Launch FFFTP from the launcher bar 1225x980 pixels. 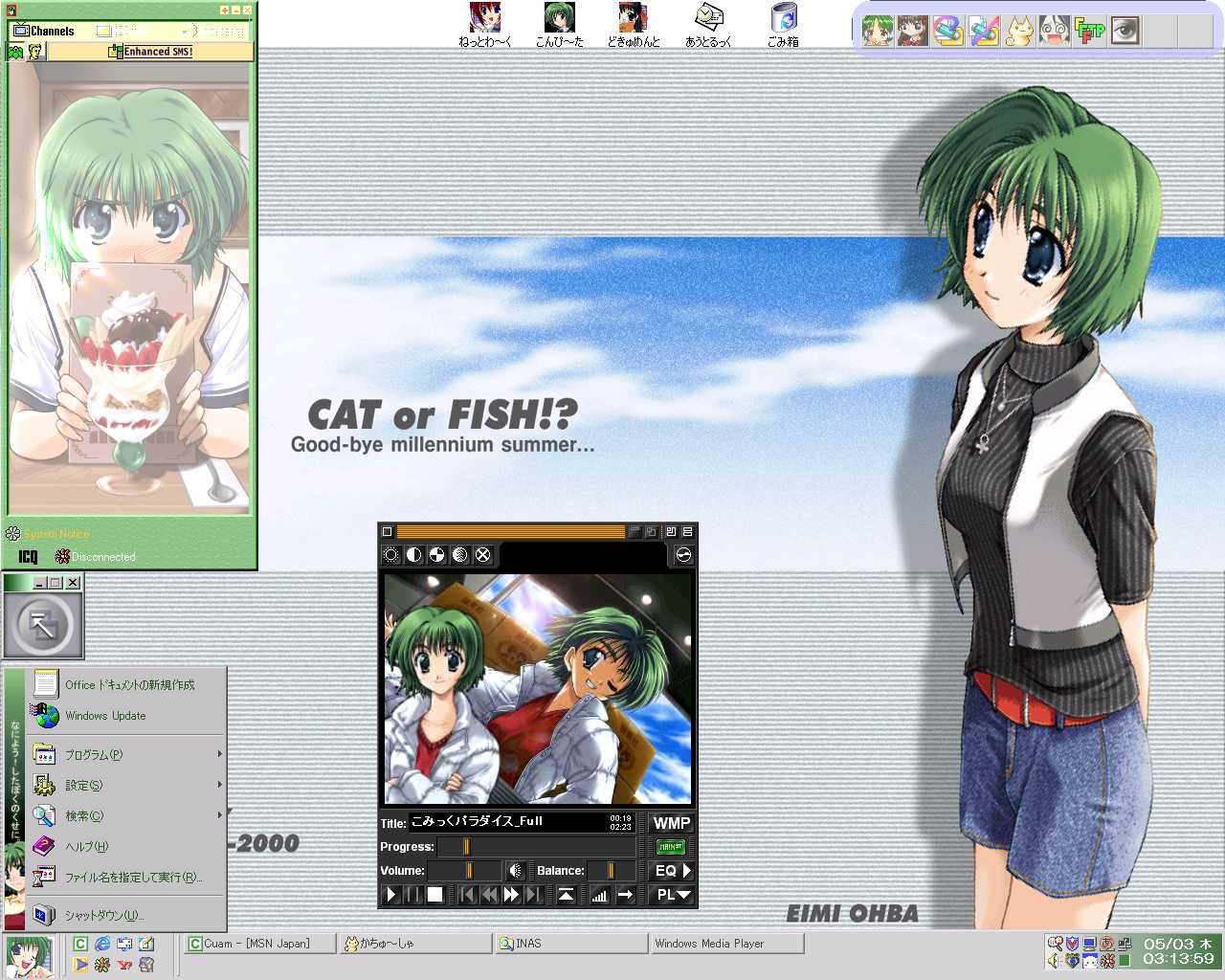pyautogui.click(x=1090, y=31)
